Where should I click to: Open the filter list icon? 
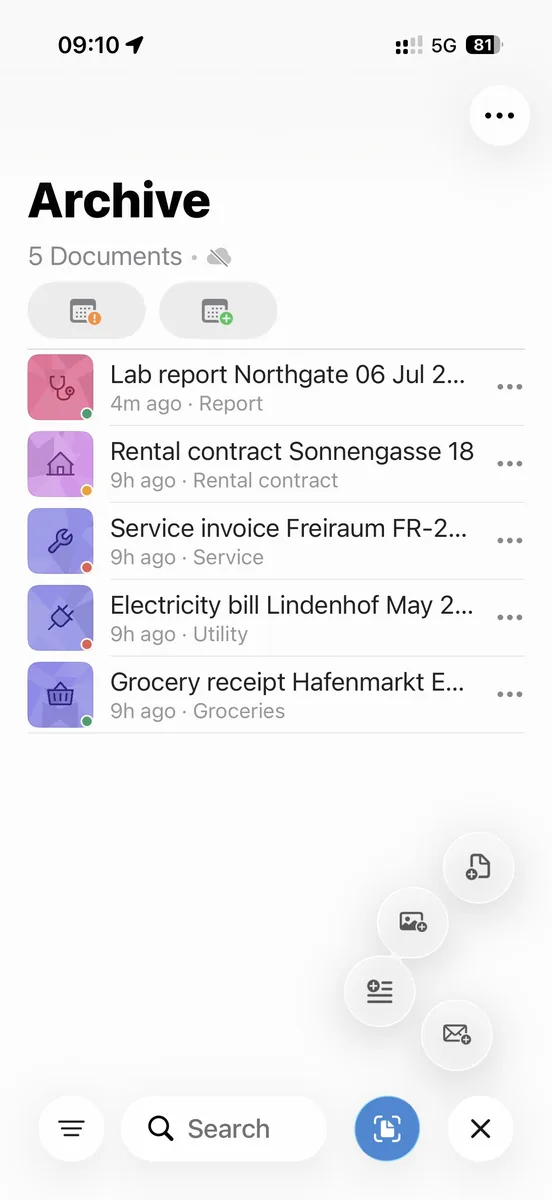point(71,1129)
